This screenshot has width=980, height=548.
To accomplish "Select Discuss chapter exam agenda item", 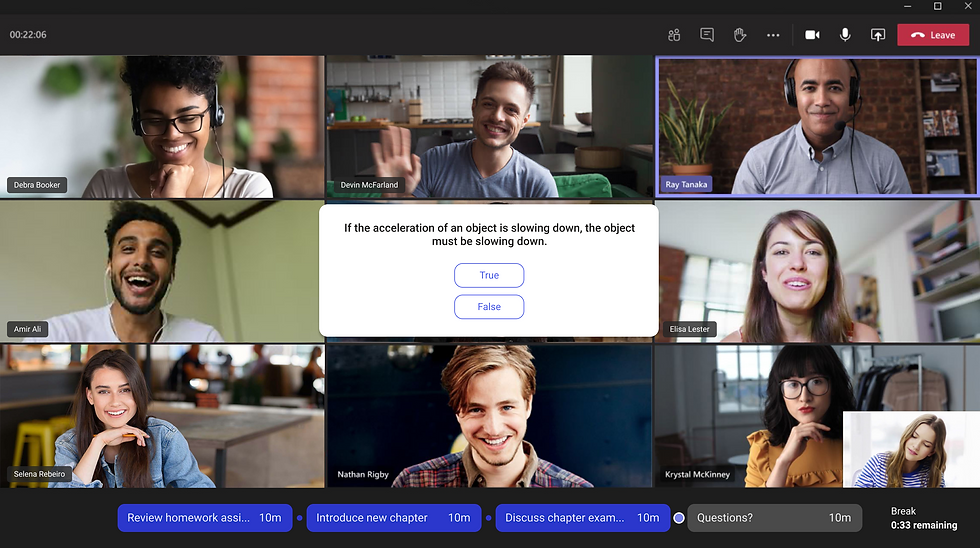I will point(582,518).
